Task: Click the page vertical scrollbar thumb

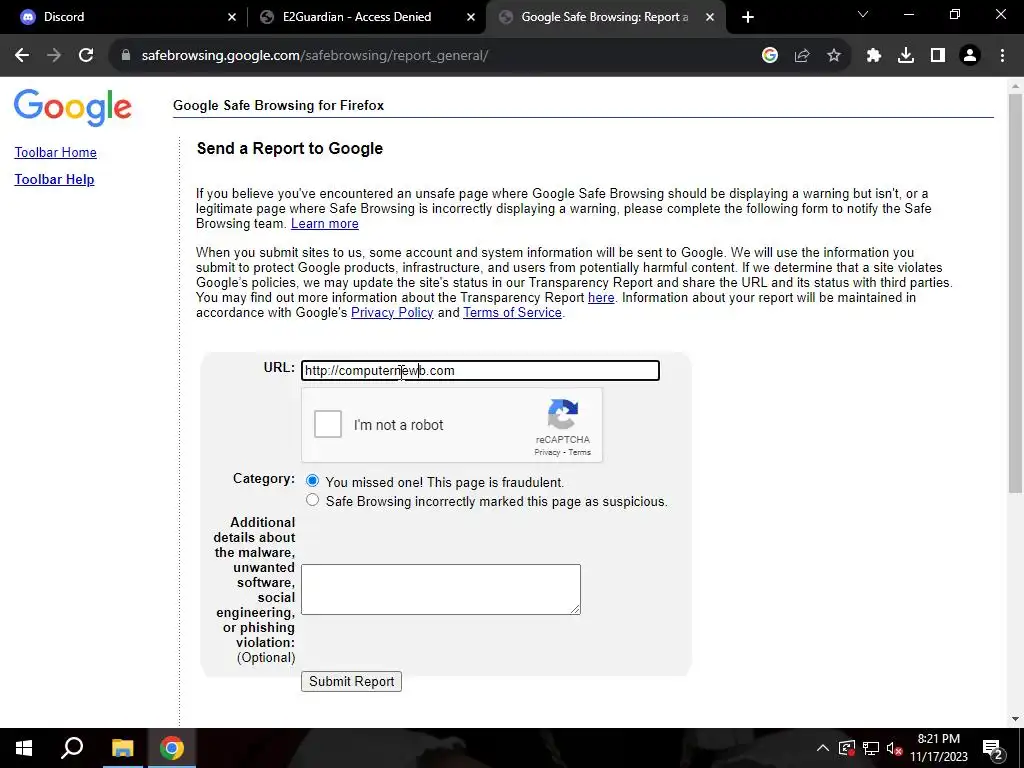Action: (x=1015, y=293)
